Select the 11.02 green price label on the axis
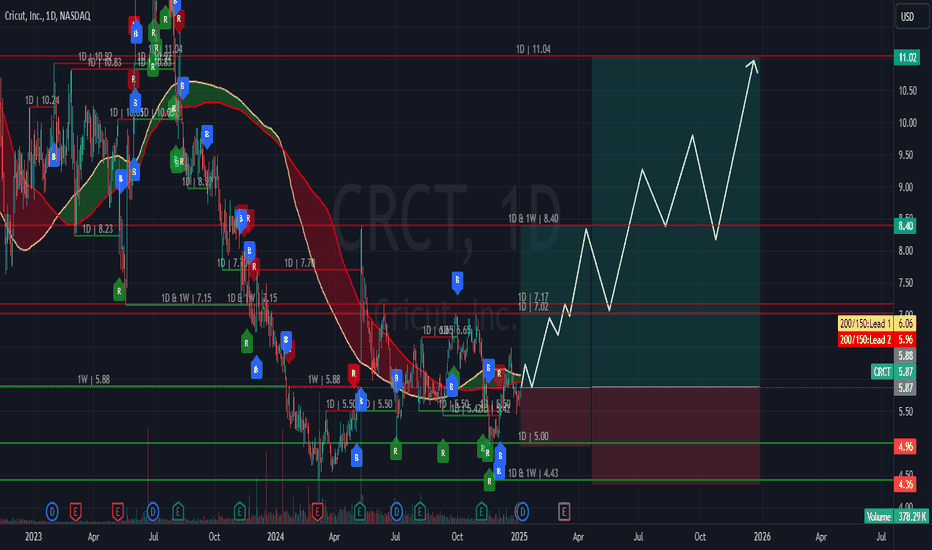 click(x=906, y=58)
